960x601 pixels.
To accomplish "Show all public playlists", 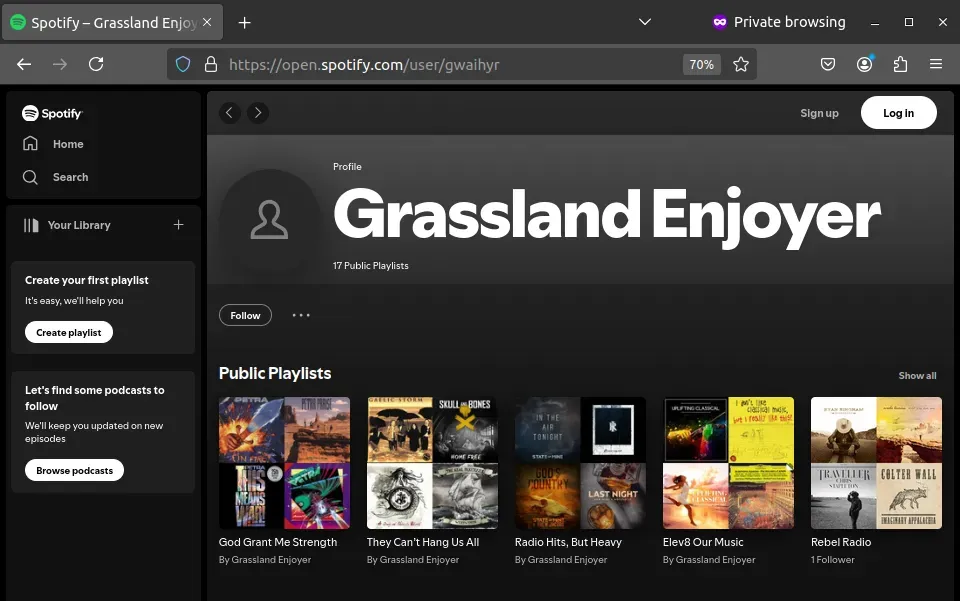I will (917, 375).
